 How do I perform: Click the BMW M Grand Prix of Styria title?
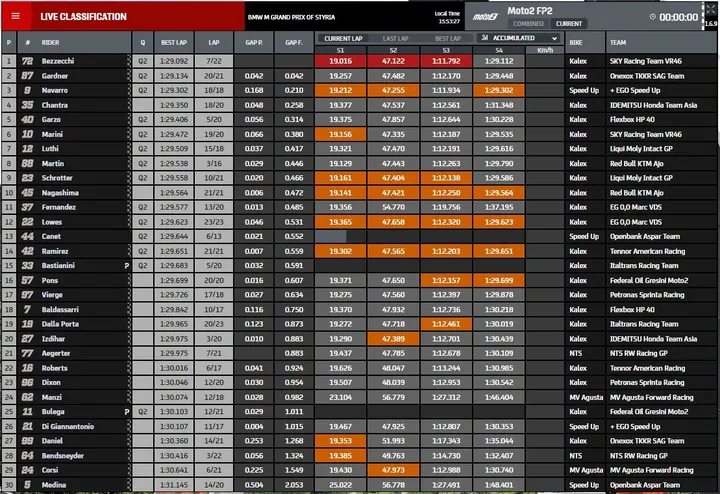click(x=291, y=17)
